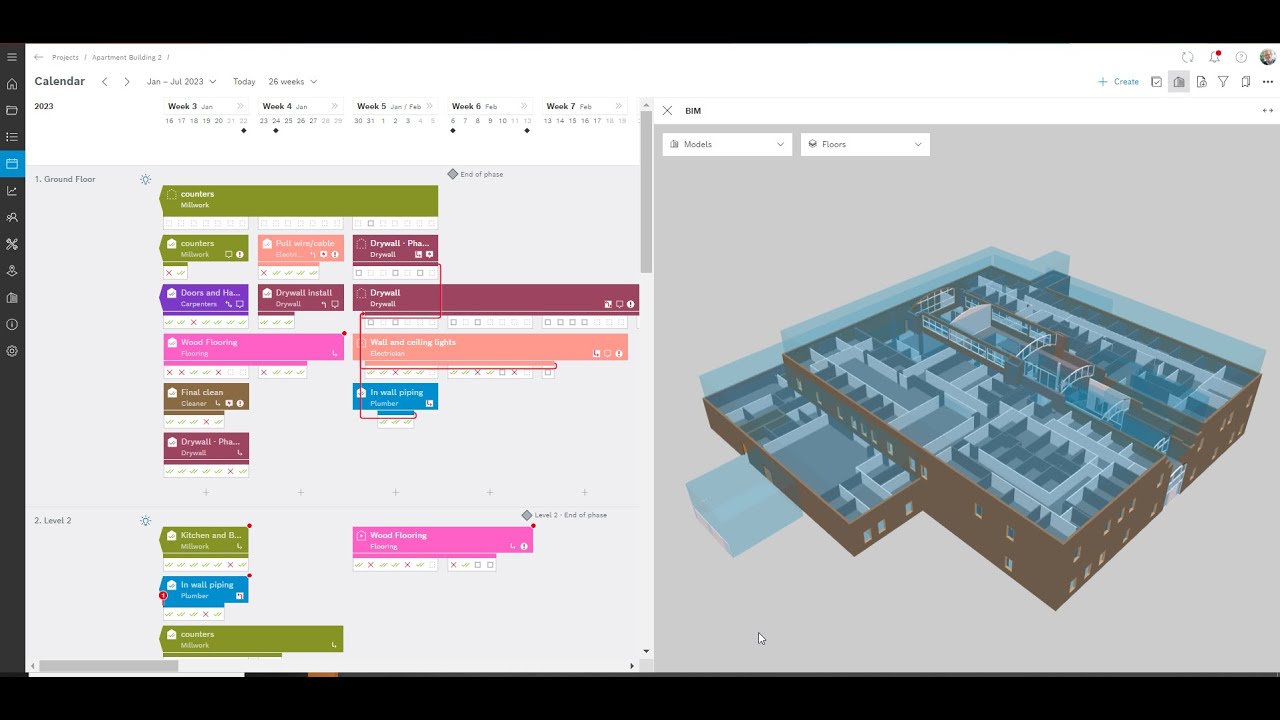Image resolution: width=1280 pixels, height=720 pixels.
Task: Click the calendar horizontal scrollbar thumb
Action: pyautogui.click(x=109, y=666)
